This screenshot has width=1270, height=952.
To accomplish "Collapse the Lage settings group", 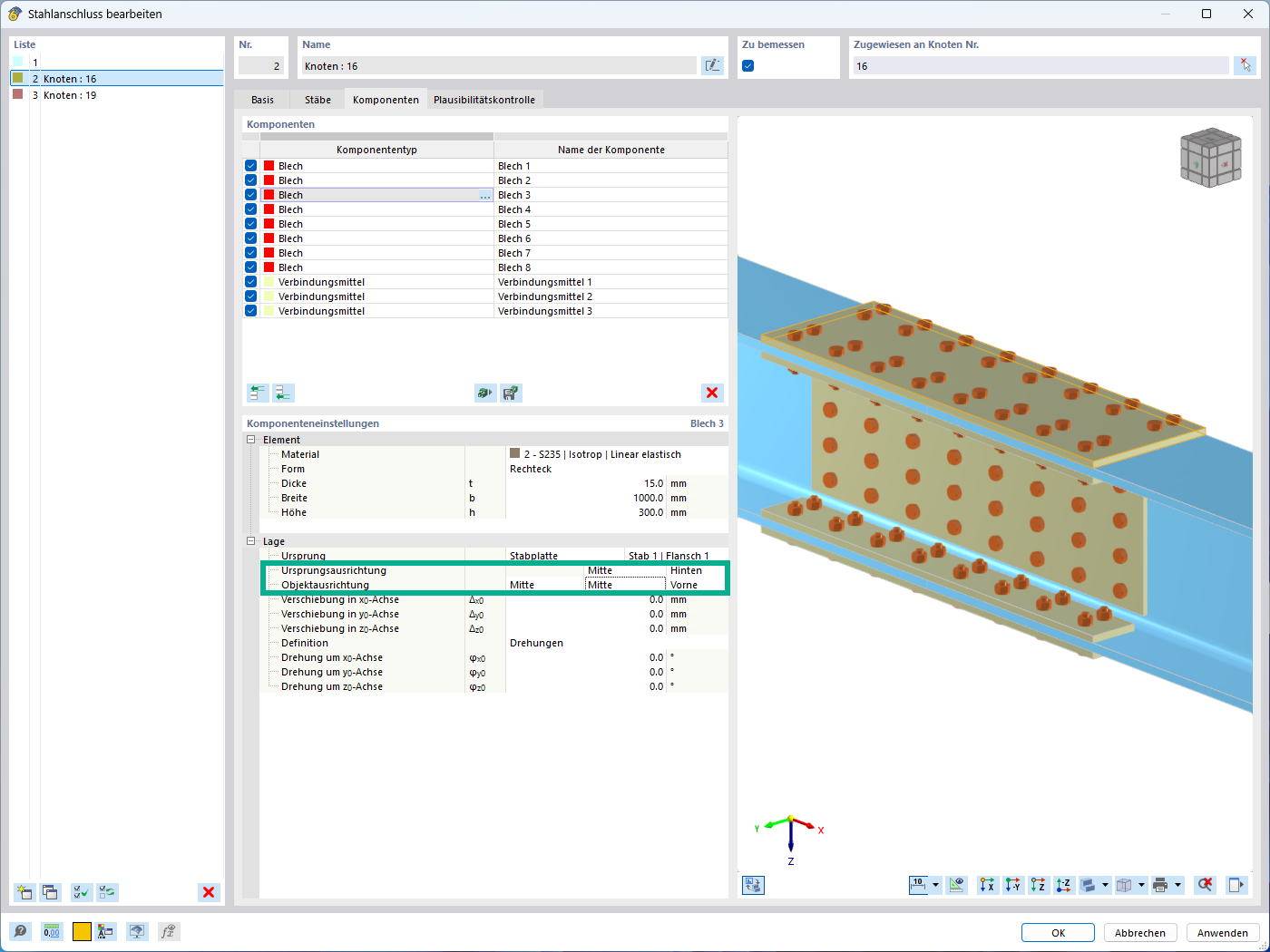I will coord(251,541).
